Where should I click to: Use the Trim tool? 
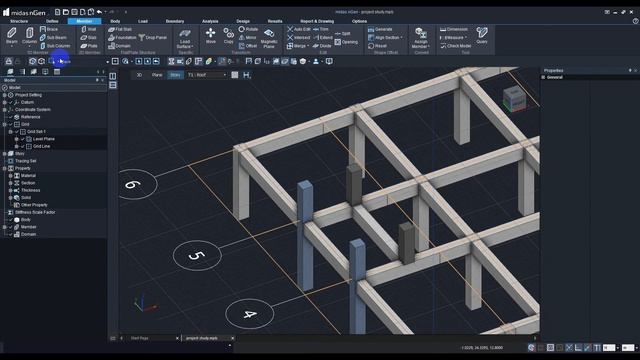point(321,29)
